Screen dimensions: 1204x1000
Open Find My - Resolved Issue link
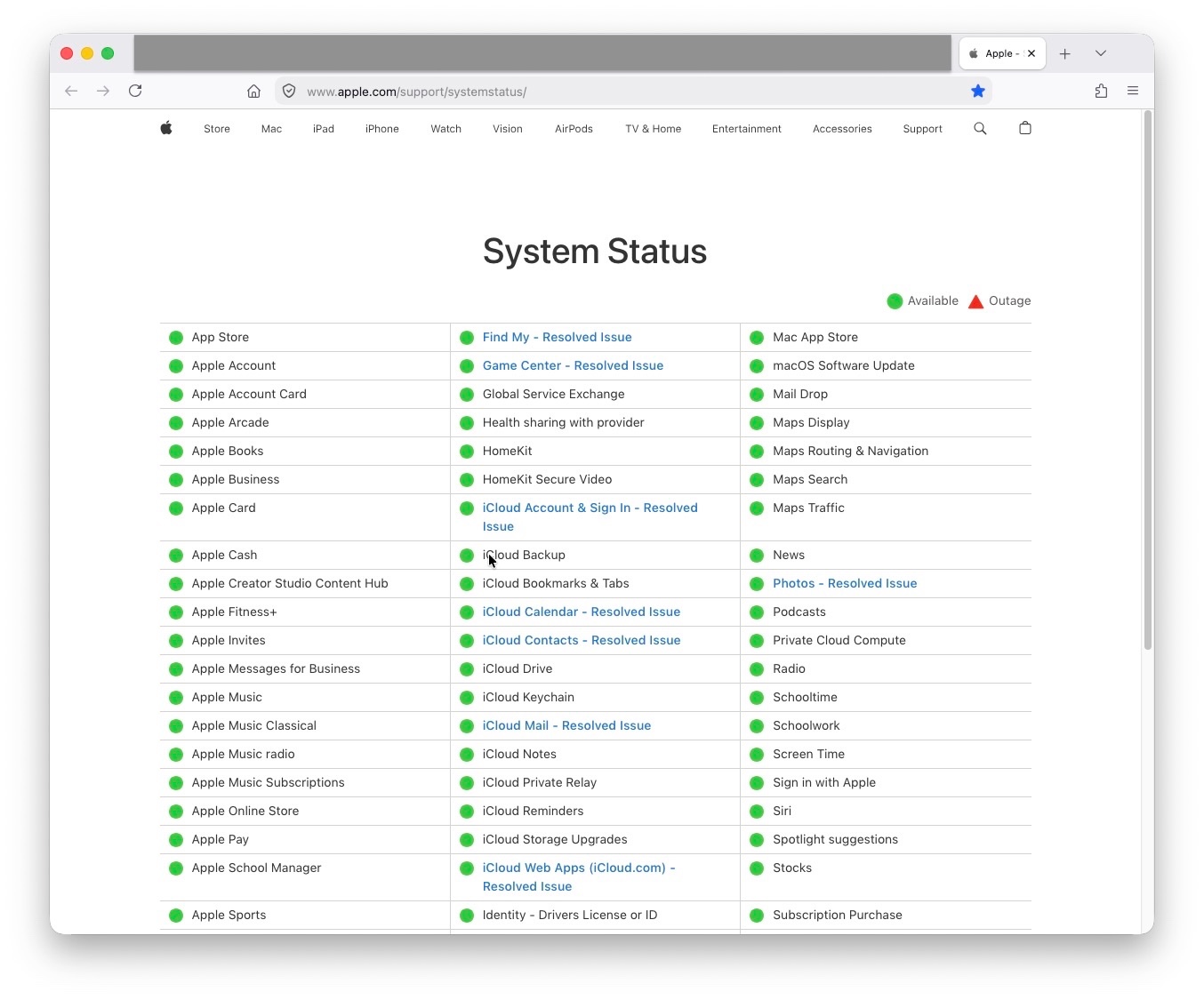pyautogui.click(x=558, y=337)
